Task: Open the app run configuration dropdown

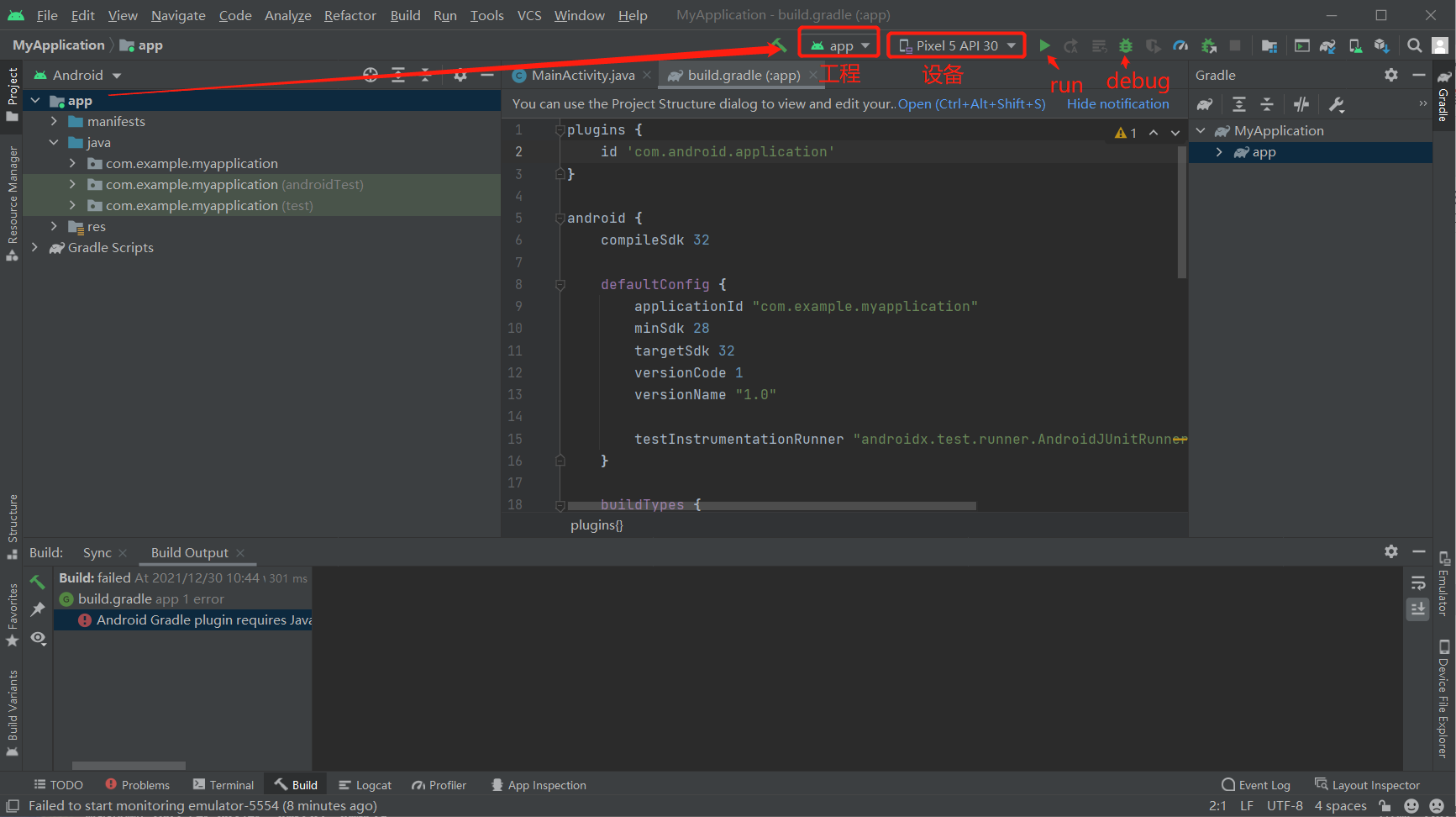Action: click(x=839, y=45)
